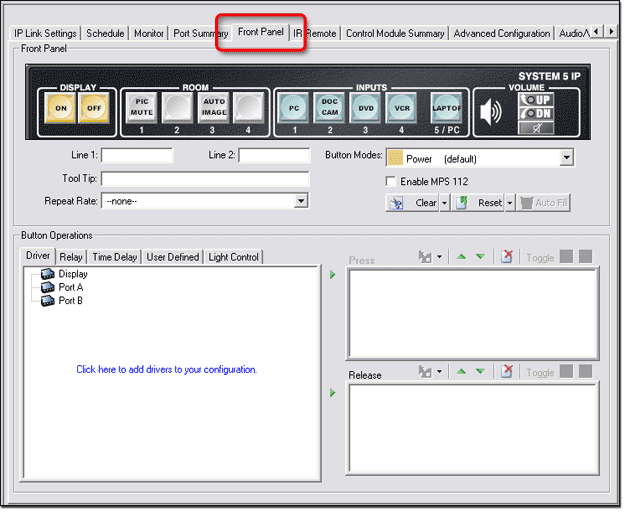Image resolution: width=630 pixels, height=513 pixels.
Task: Open the Button Modes dropdown
Action: point(567,158)
